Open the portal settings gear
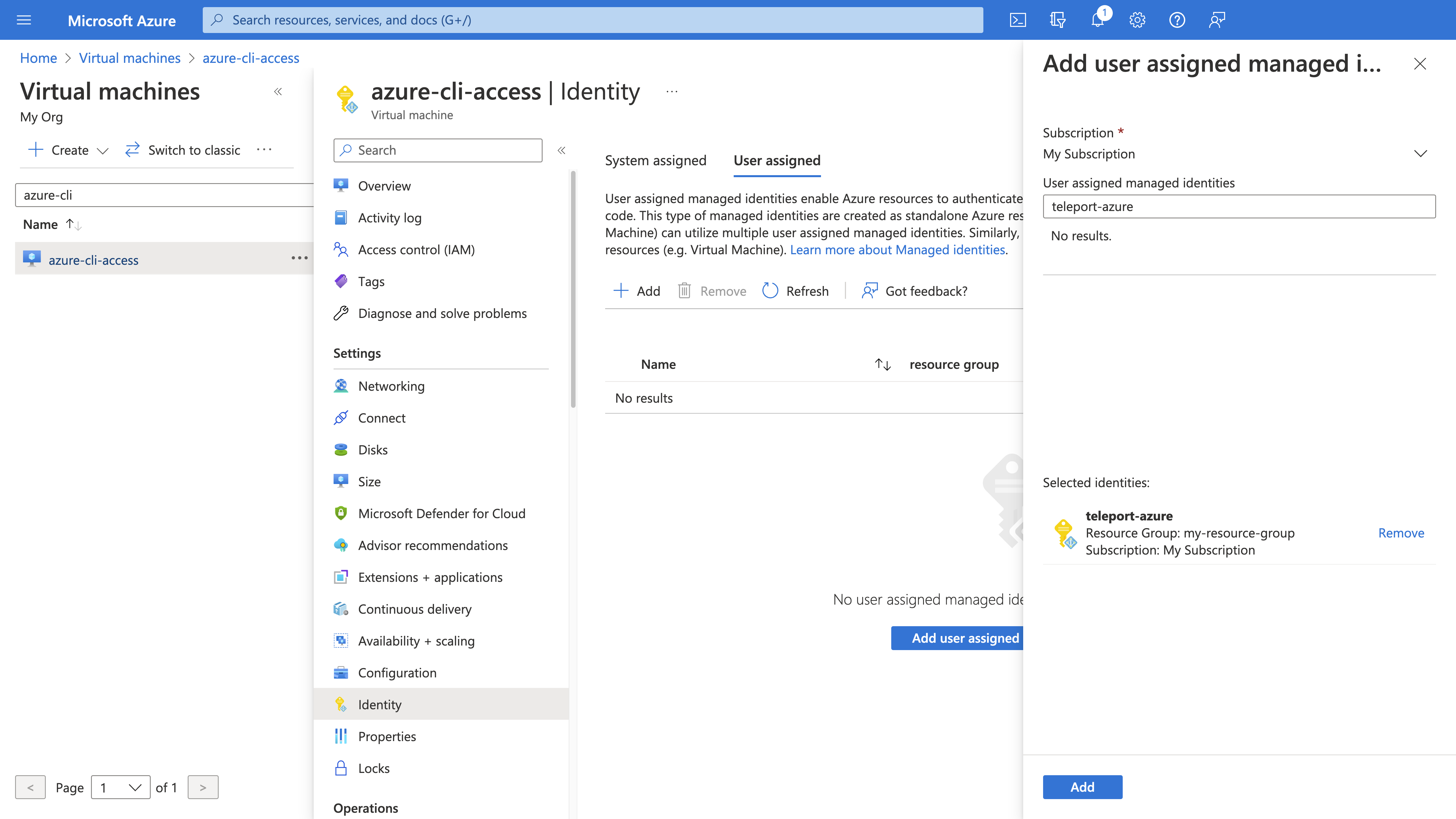This screenshot has width=1456, height=819. coord(1137,20)
